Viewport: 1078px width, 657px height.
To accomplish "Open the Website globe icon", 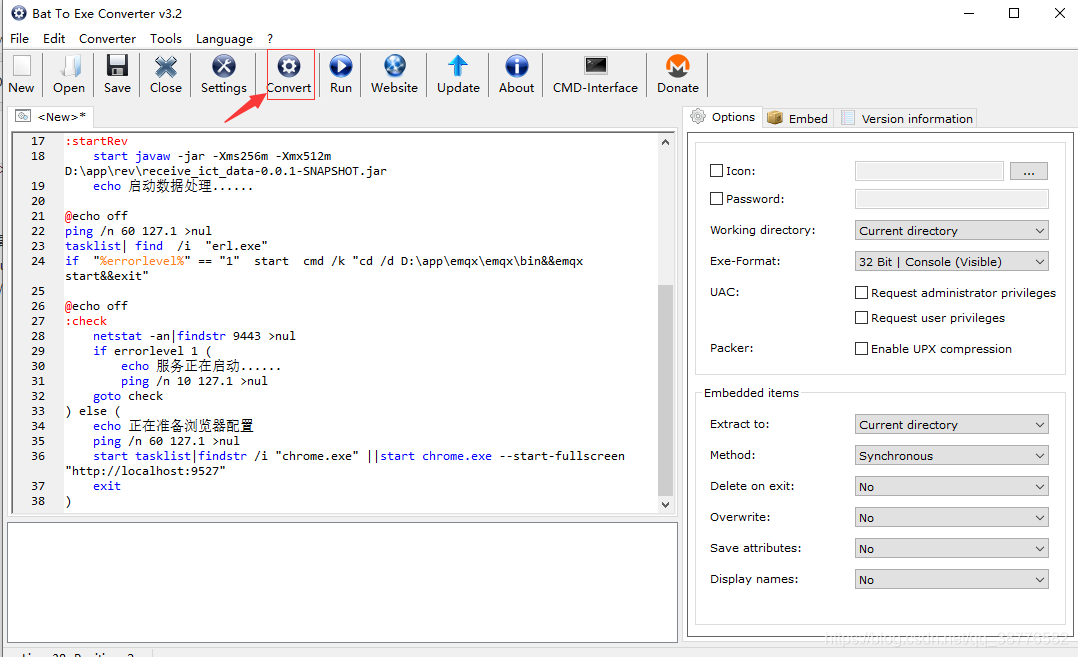I will pyautogui.click(x=395, y=66).
